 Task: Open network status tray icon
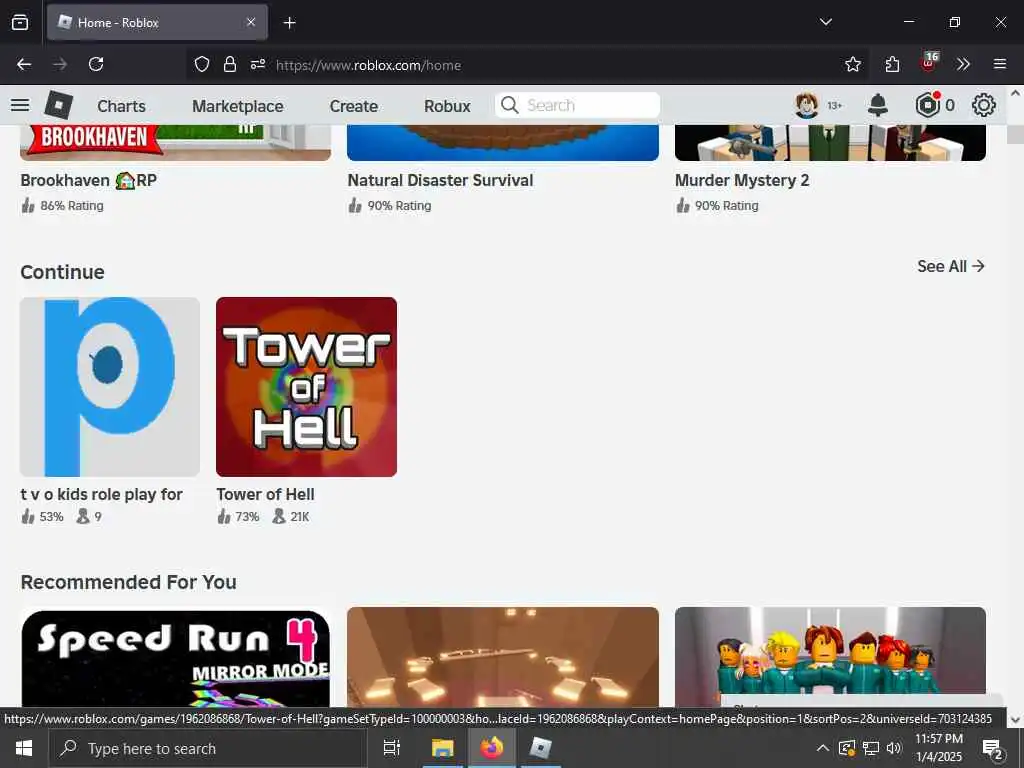871,748
